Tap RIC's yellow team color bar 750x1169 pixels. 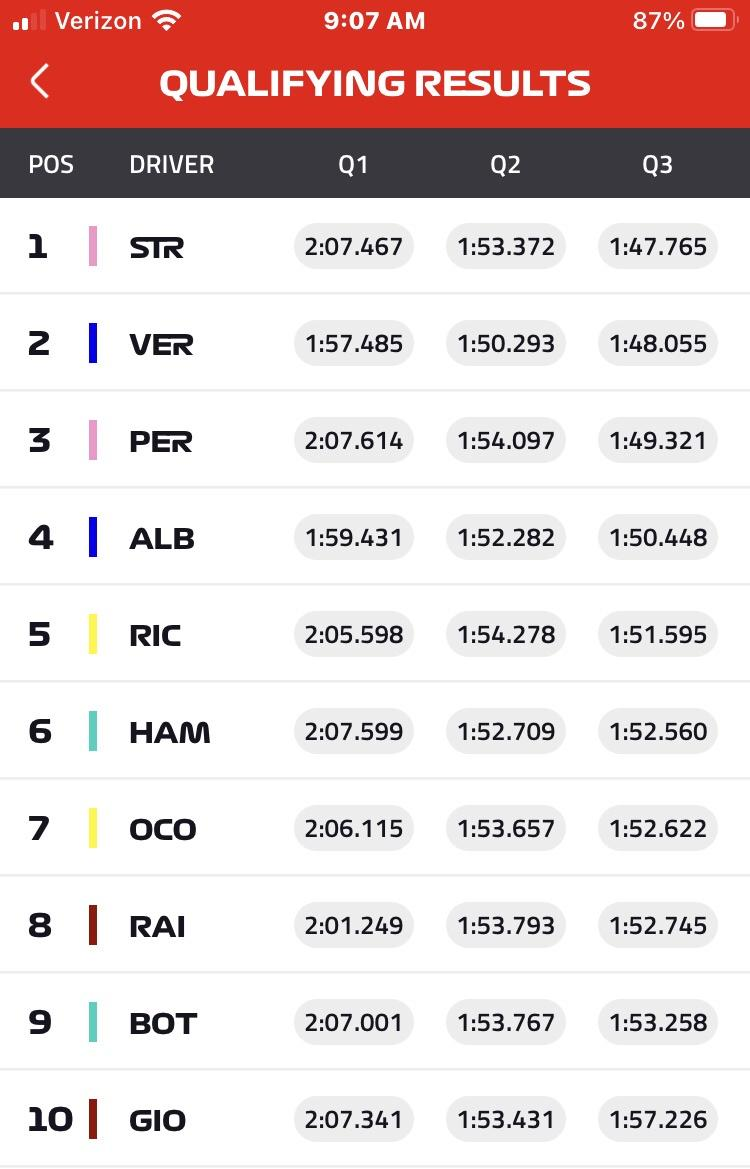point(93,634)
